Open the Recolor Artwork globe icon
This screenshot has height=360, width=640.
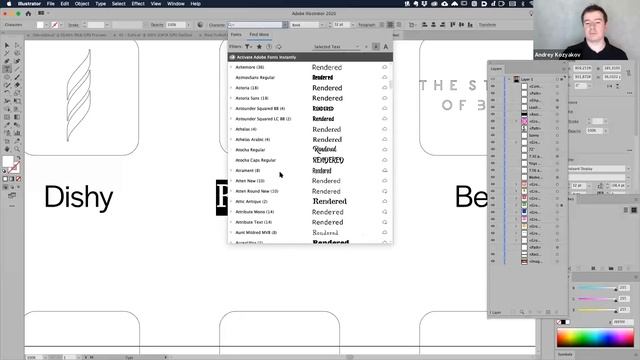[200, 25]
